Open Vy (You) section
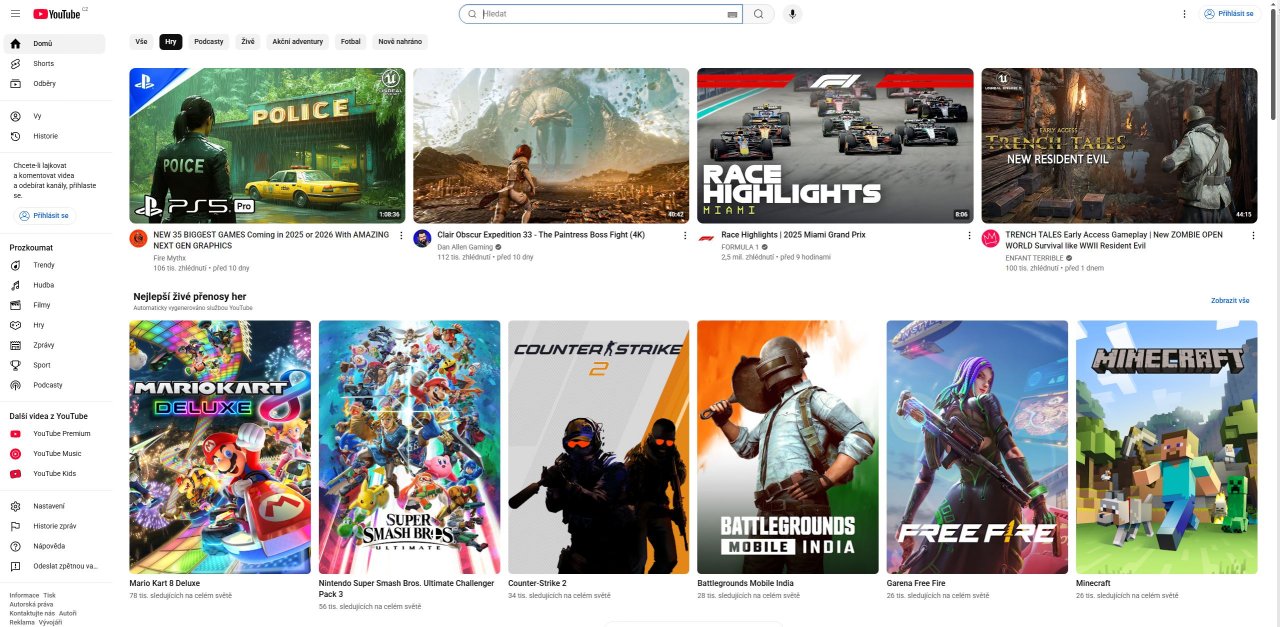Screen dimensions: 1280x627 [54, 116]
